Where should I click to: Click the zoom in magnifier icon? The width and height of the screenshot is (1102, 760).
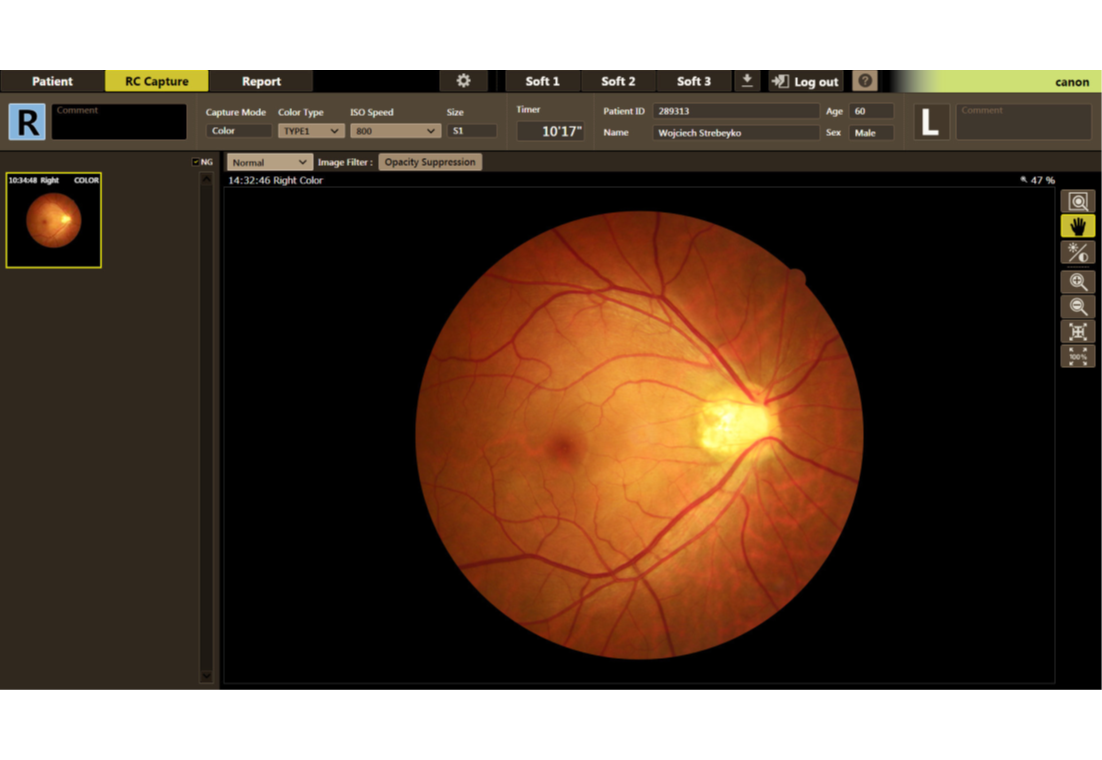[1077, 282]
